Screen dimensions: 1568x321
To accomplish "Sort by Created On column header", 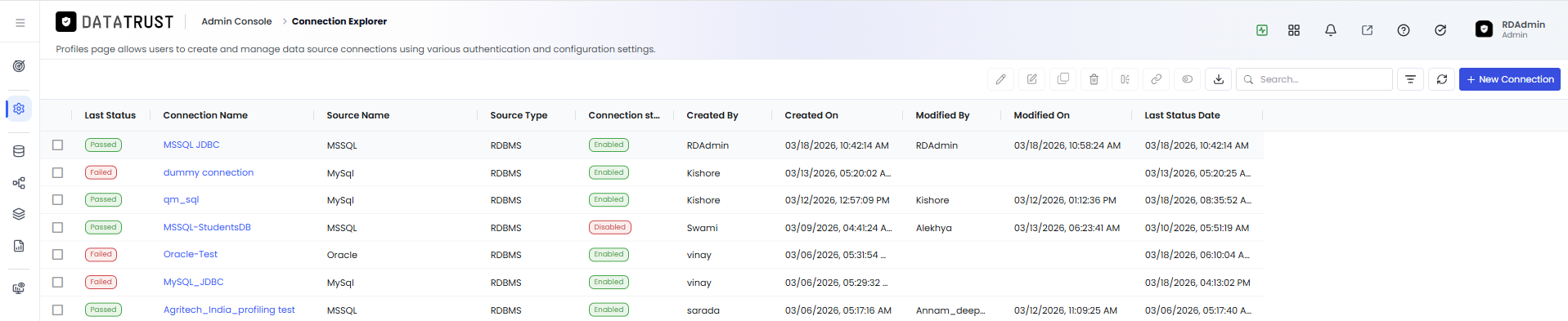I will click(x=811, y=115).
